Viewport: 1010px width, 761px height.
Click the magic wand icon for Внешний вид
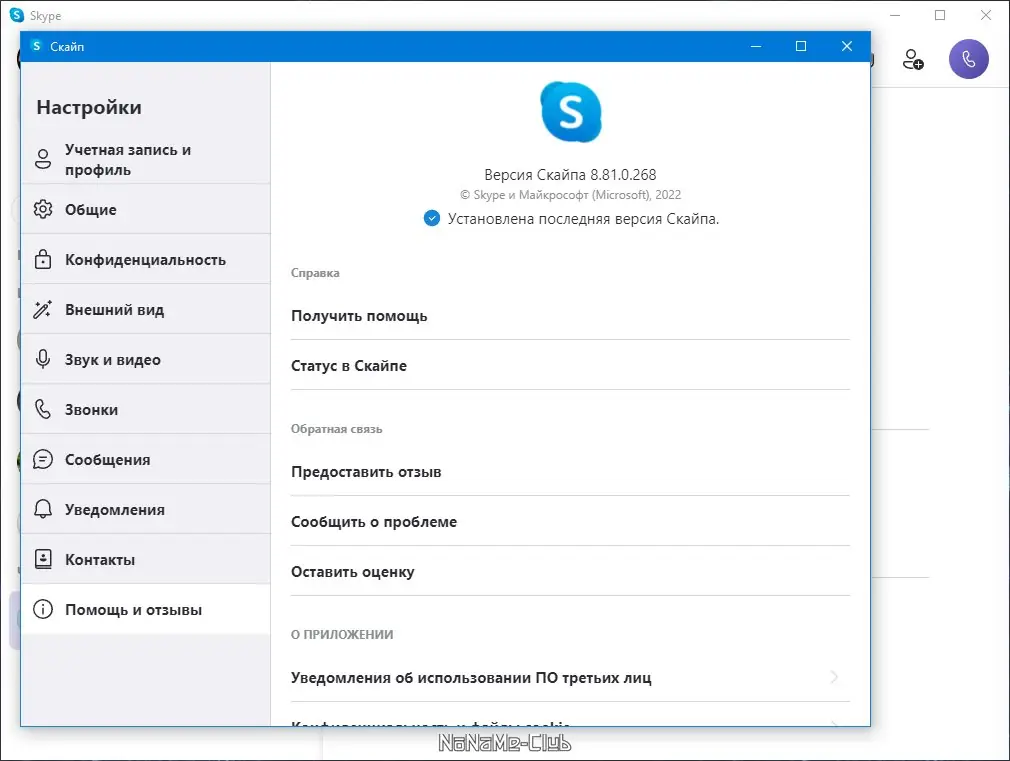(43, 309)
